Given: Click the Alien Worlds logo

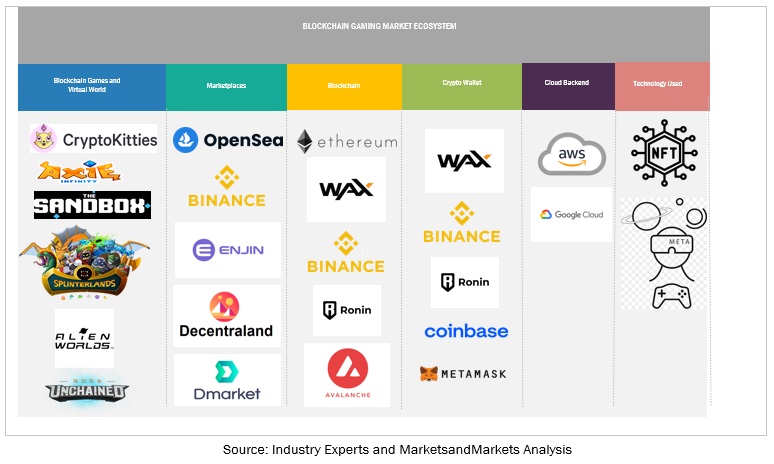Looking at the screenshot, I should pyautogui.click(x=84, y=339).
